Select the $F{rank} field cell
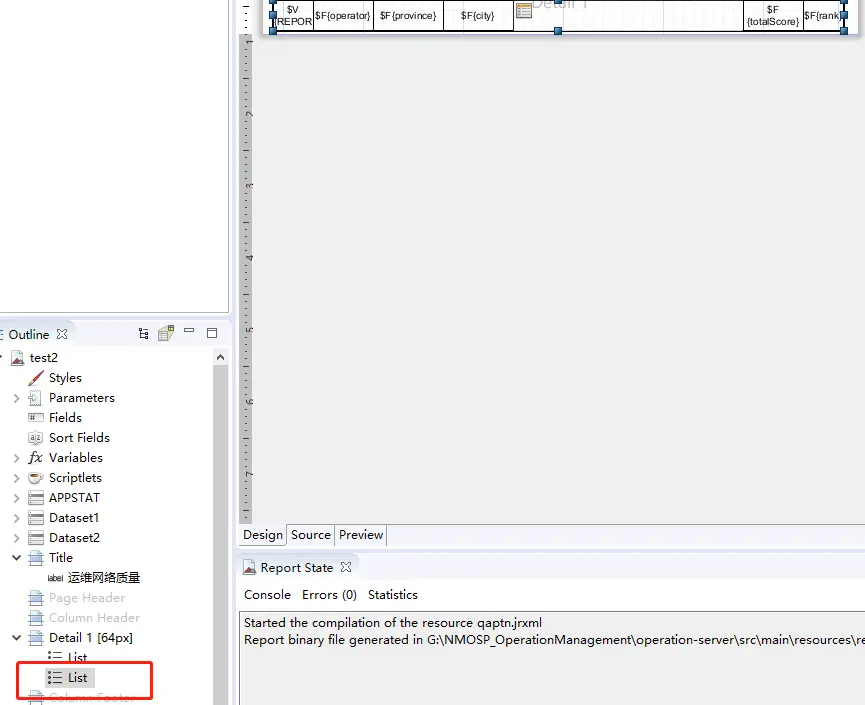 [x=822, y=15]
